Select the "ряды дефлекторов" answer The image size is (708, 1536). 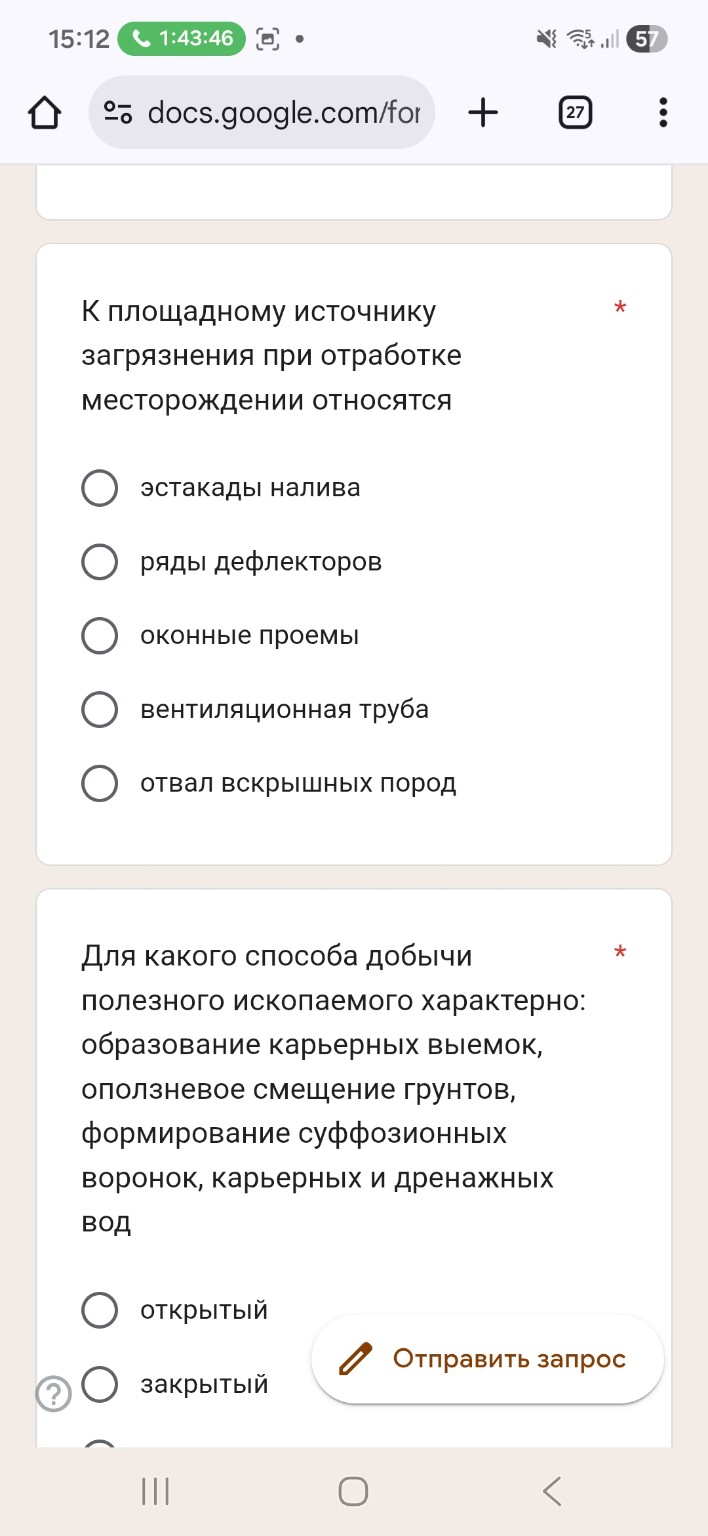click(99, 562)
